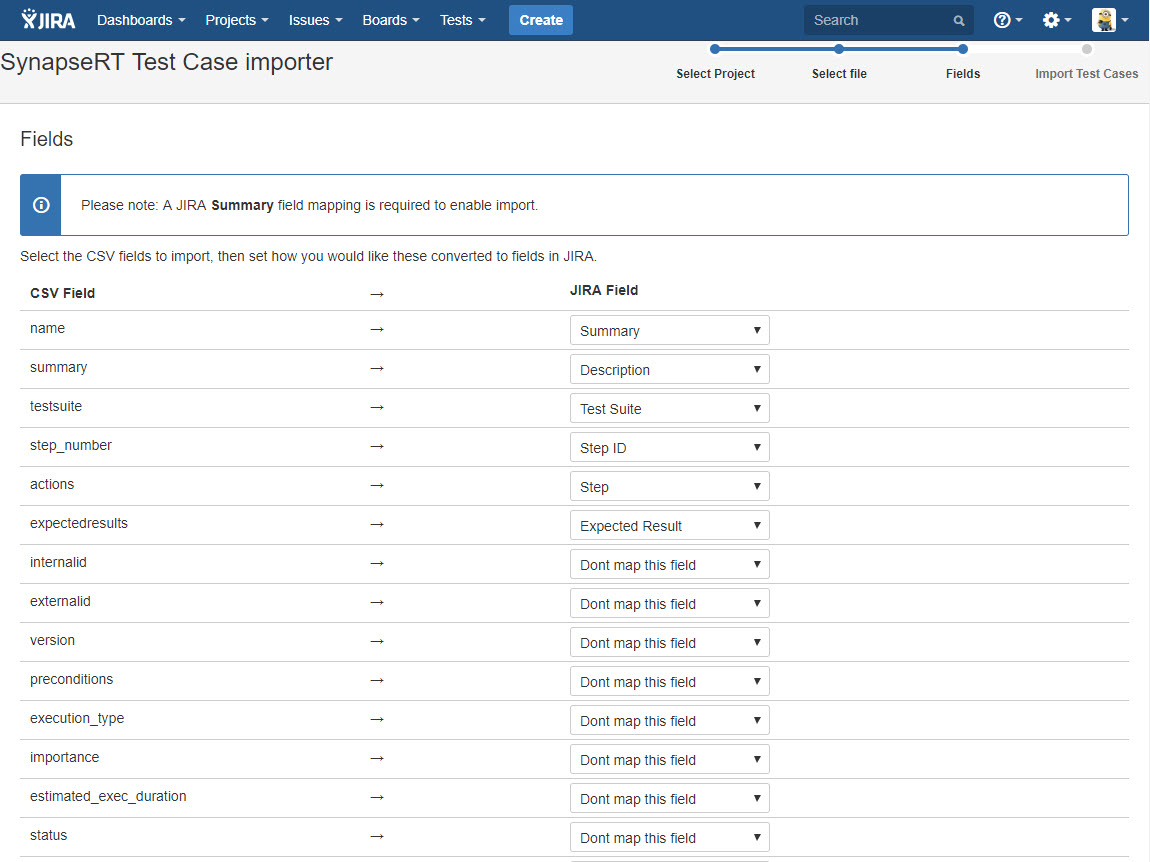1150x862 pixels.
Task: Open the JIRA field dropdown for name
Action: pyautogui.click(x=669, y=331)
